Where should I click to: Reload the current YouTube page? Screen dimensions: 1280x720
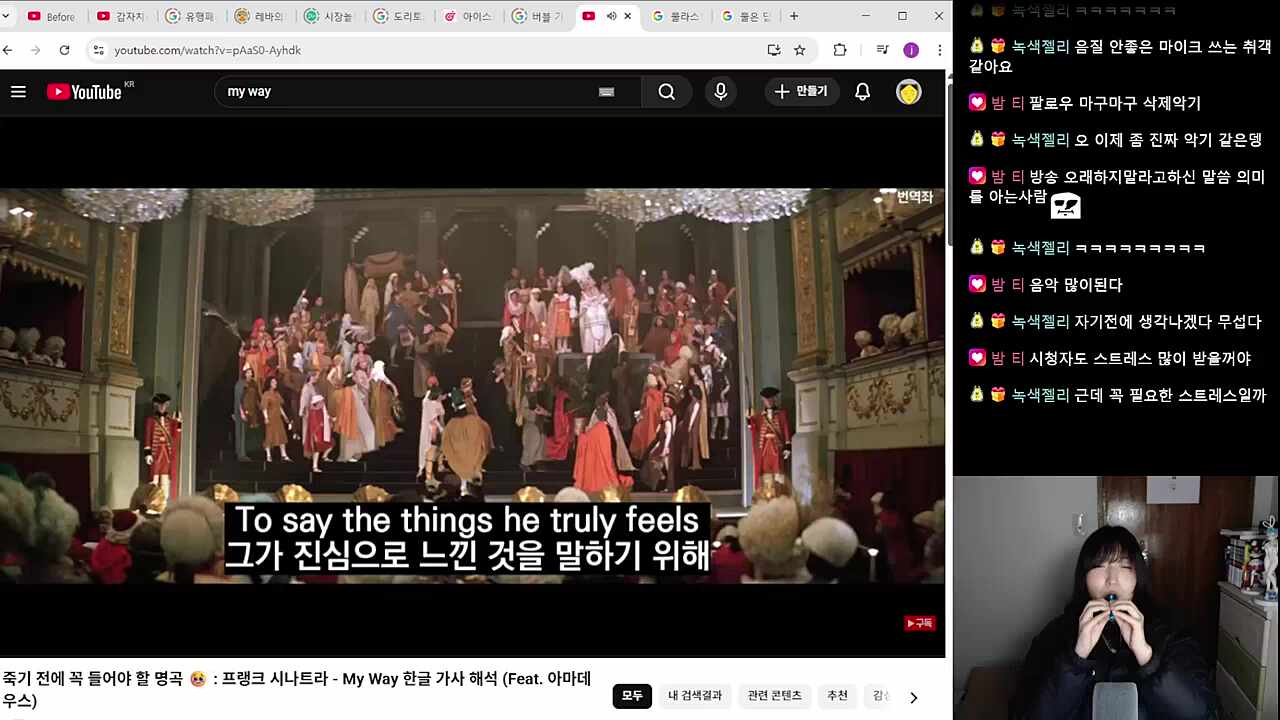pyautogui.click(x=65, y=50)
